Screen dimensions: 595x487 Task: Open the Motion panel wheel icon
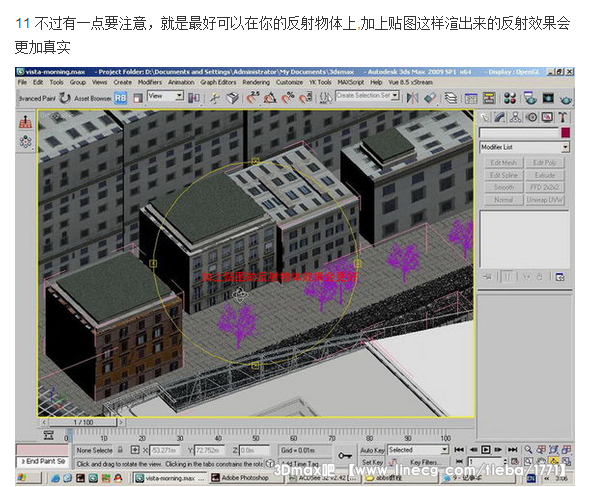pyautogui.click(x=531, y=117)
